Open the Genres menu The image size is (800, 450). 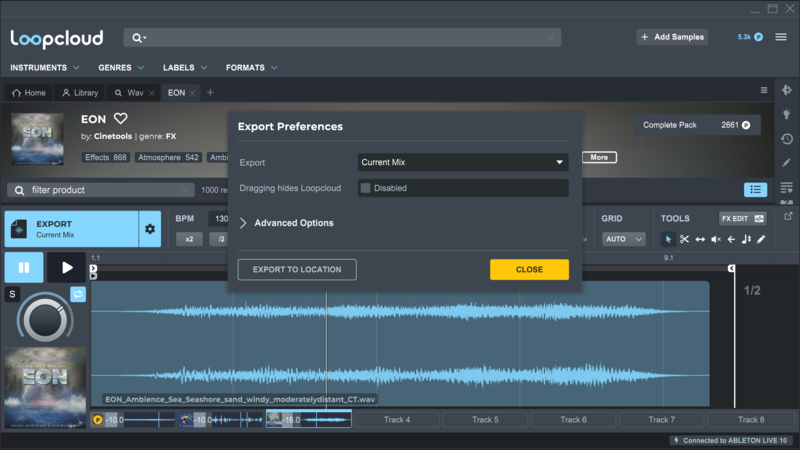click(121, 68)
